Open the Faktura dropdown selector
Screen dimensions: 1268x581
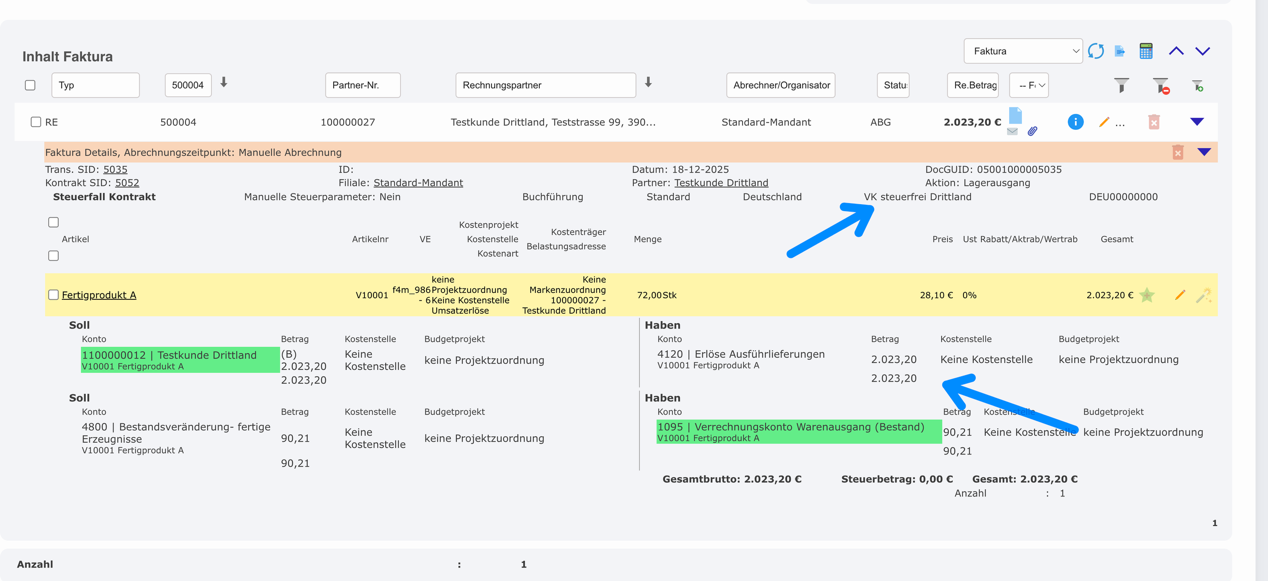click(1022, 51)
